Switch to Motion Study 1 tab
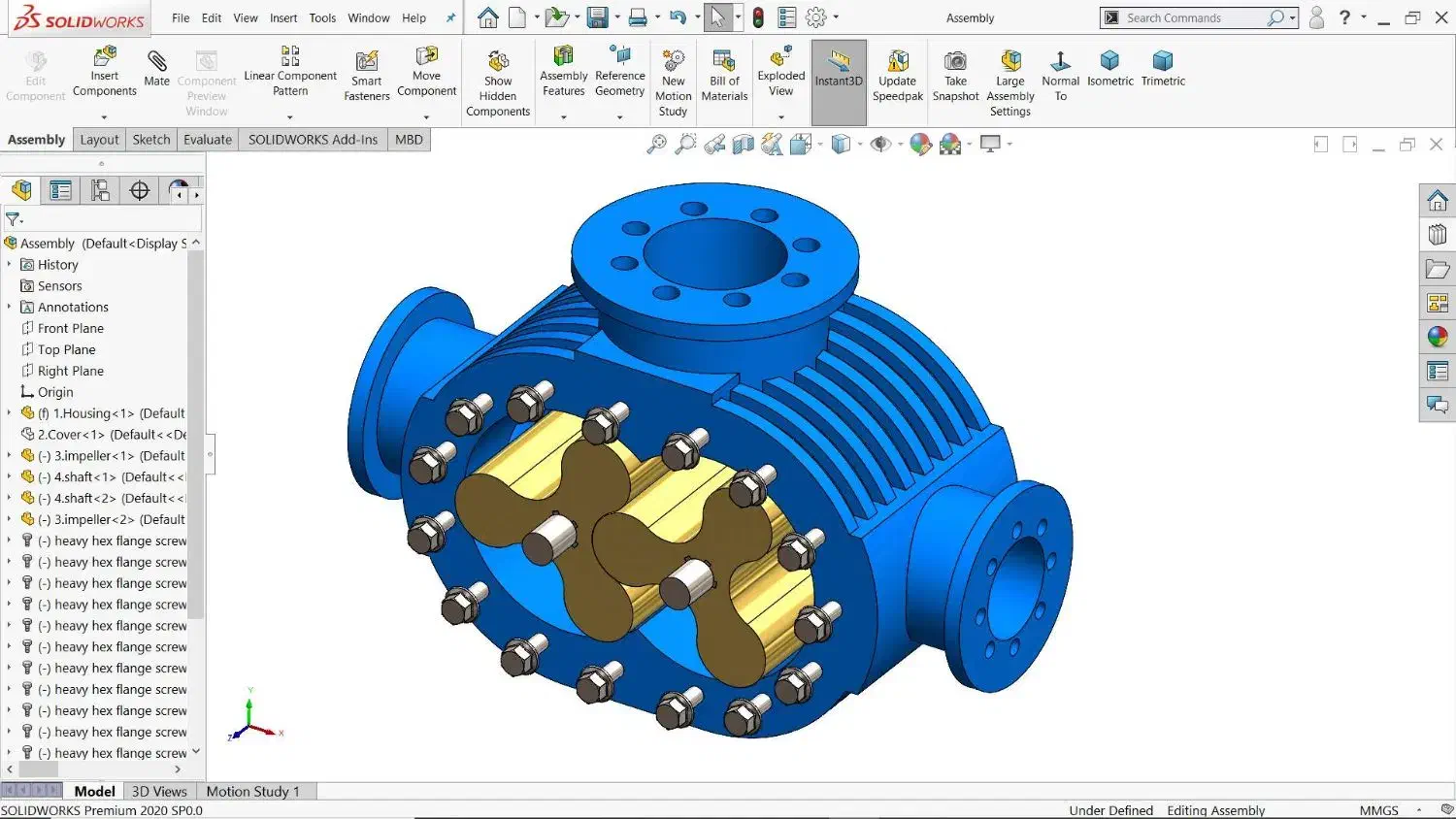This screenshot has height=819, width=1456. [x=252, y=792]
